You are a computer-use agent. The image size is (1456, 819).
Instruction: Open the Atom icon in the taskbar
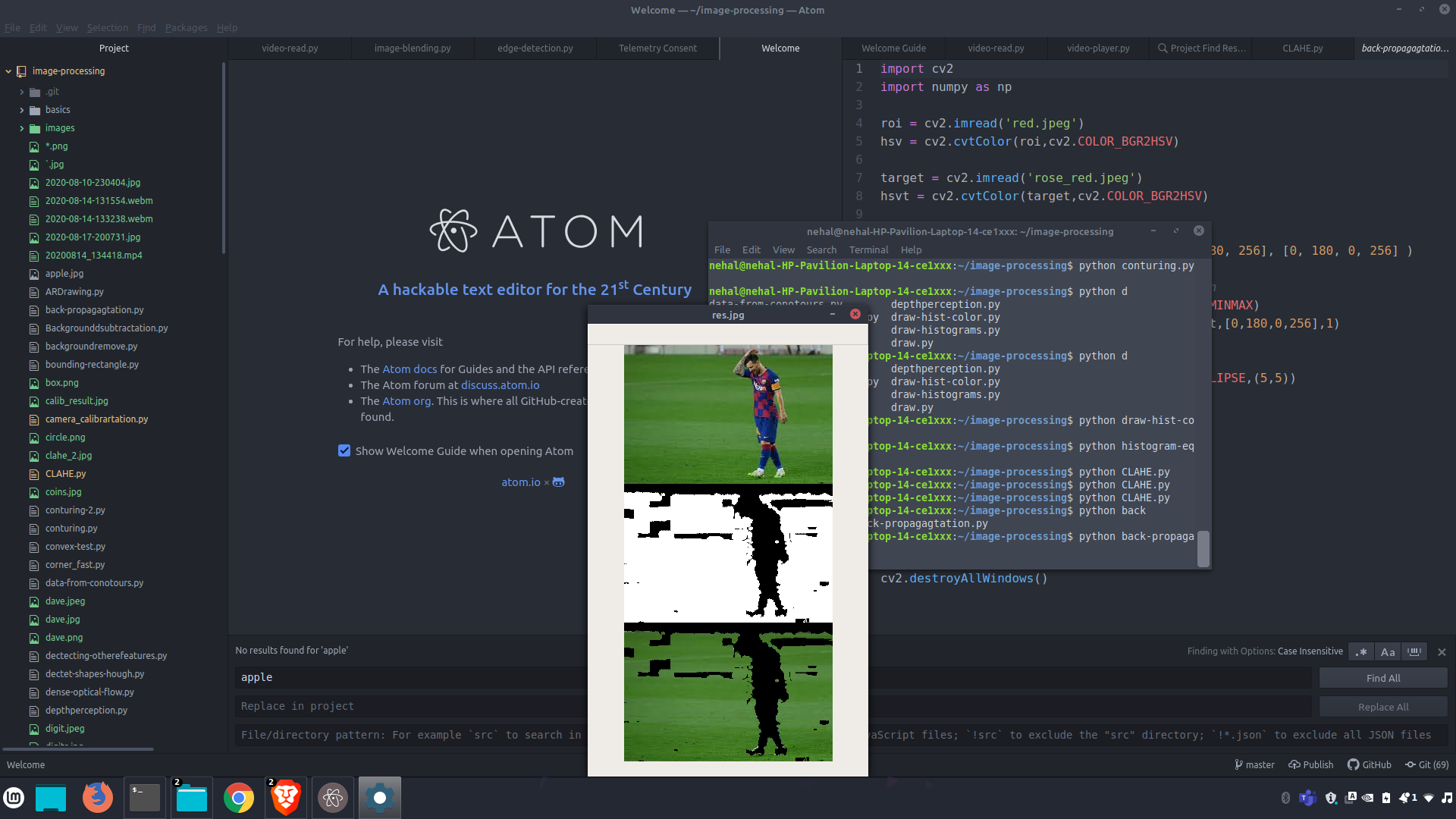coord(333,798)
